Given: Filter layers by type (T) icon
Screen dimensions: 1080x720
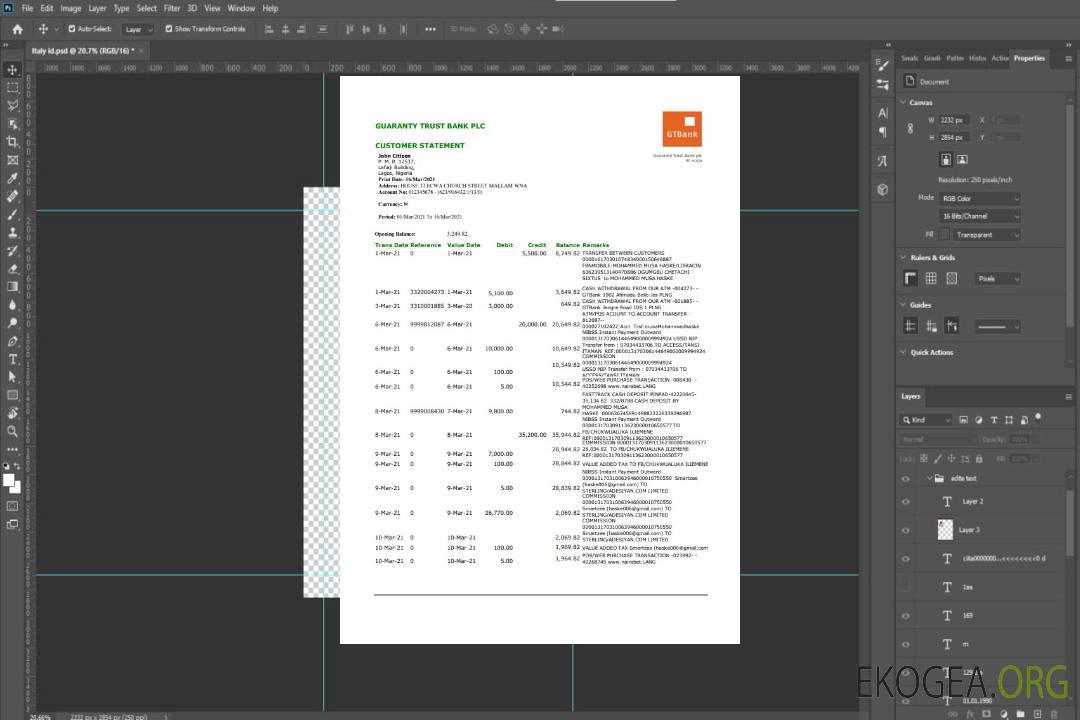Looking at the screenshot, I should 994,420.
